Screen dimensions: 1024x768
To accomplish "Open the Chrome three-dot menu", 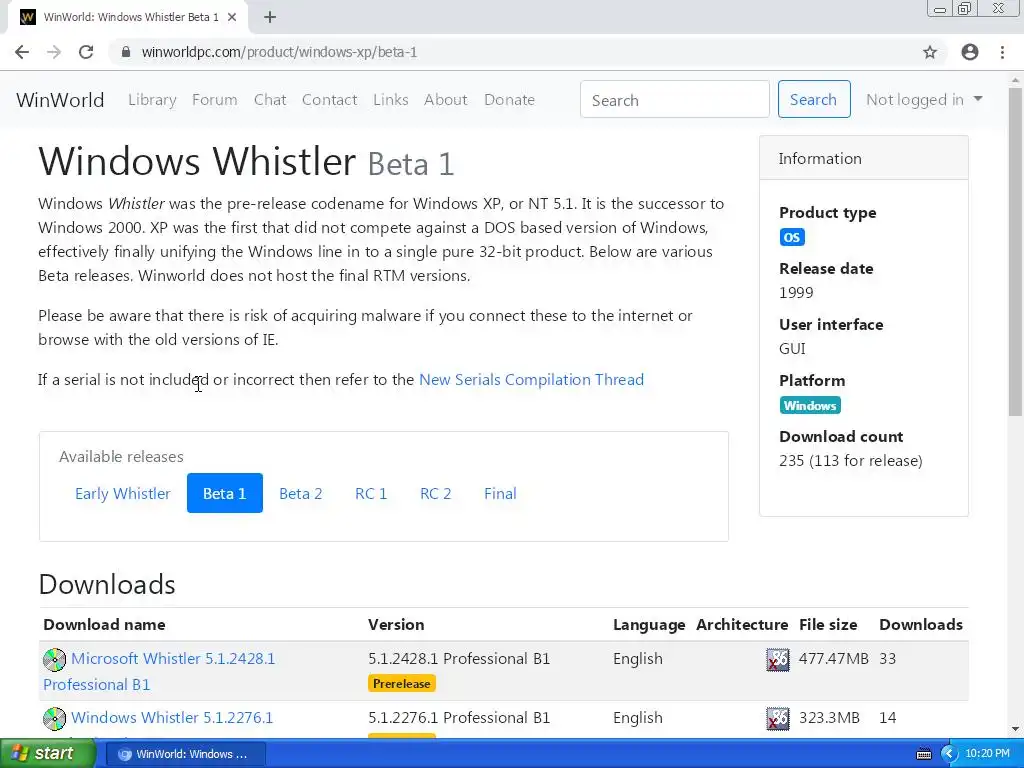I will click(1002, 52).
